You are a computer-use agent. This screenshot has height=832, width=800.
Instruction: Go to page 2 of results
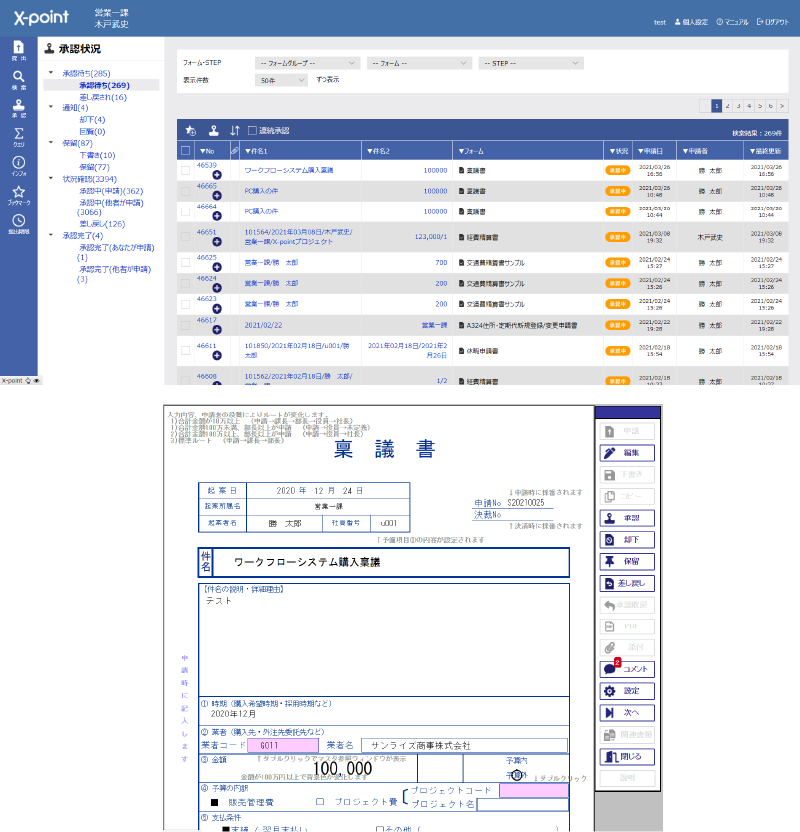click(x=727, y=106)
